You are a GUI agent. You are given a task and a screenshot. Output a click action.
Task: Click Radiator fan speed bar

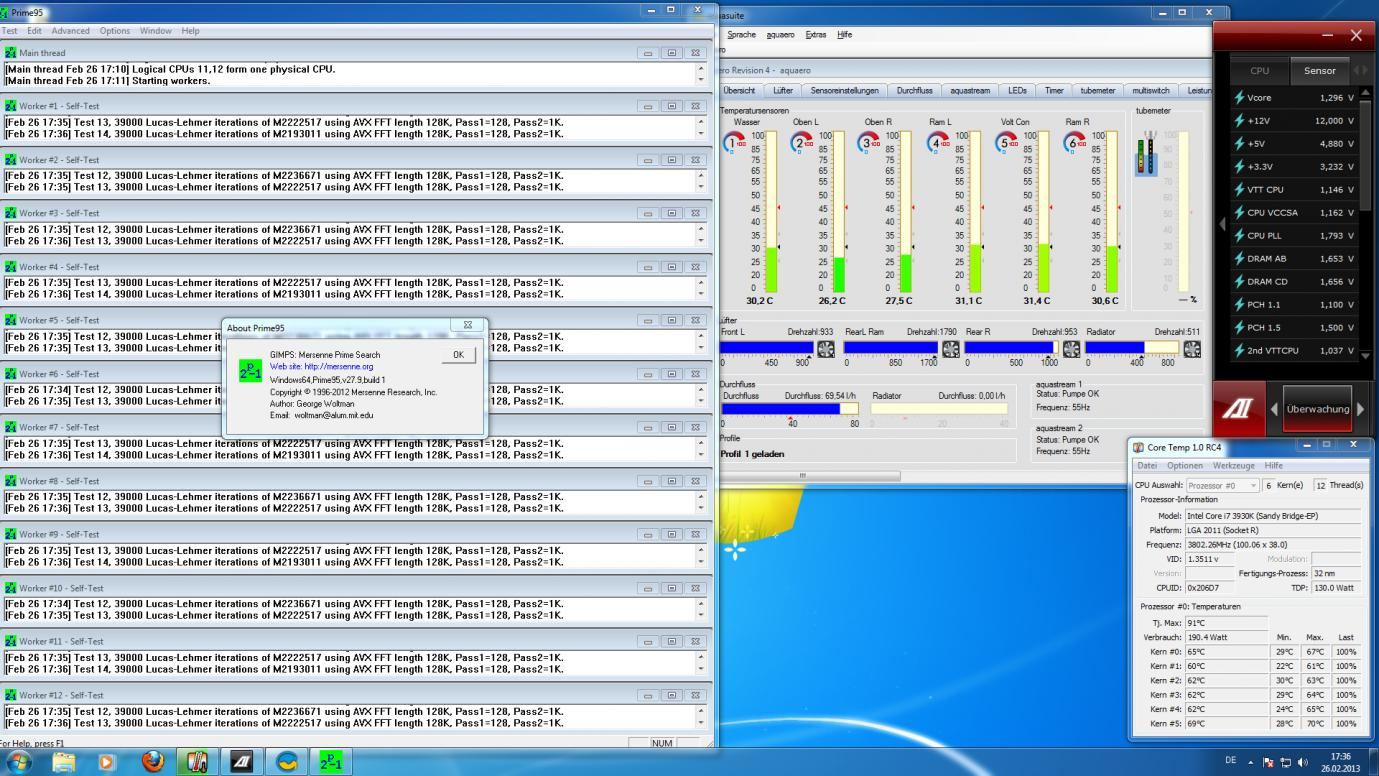pos(1132,348)
